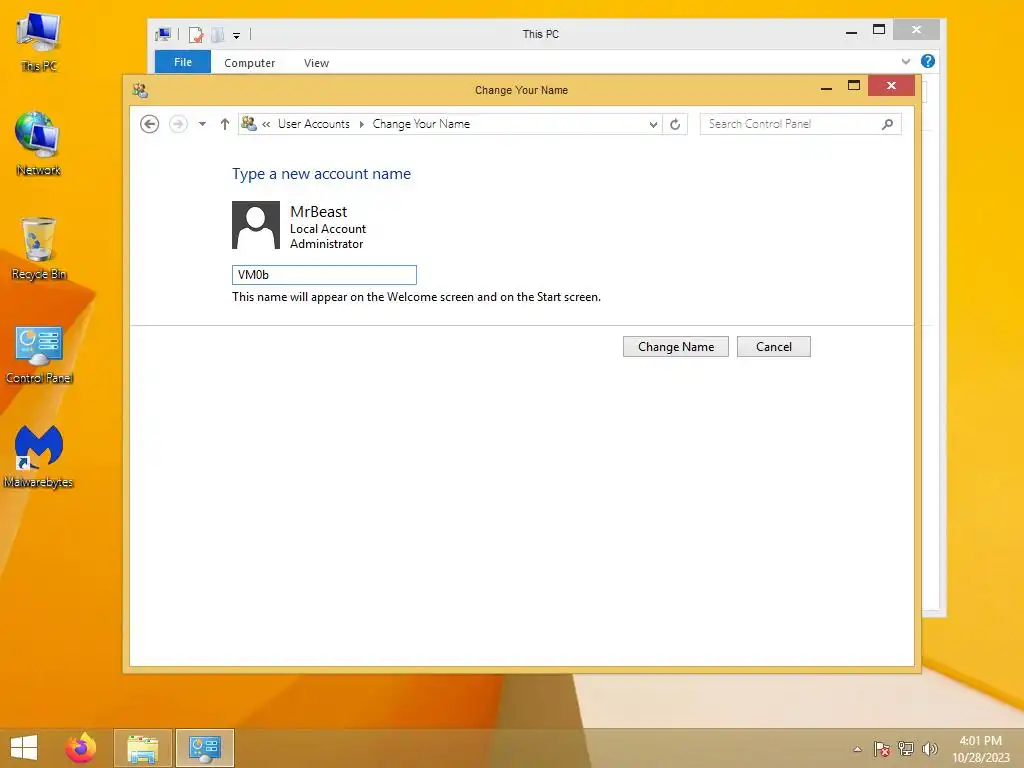Open the recent locations dropdown arrow
Screen dimensions: 1024x768
[202, 124]
